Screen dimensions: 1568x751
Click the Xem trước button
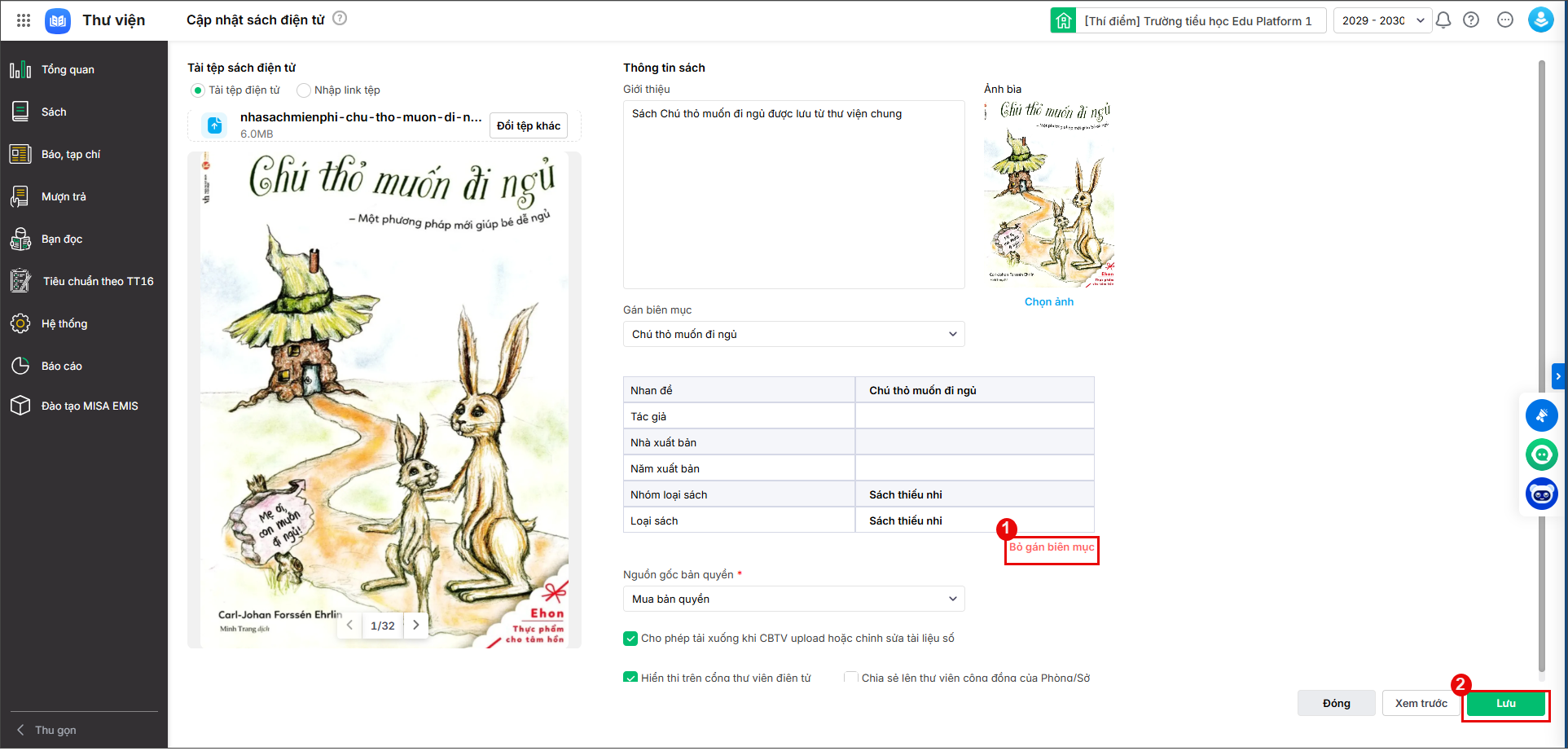click(1421, 703)
